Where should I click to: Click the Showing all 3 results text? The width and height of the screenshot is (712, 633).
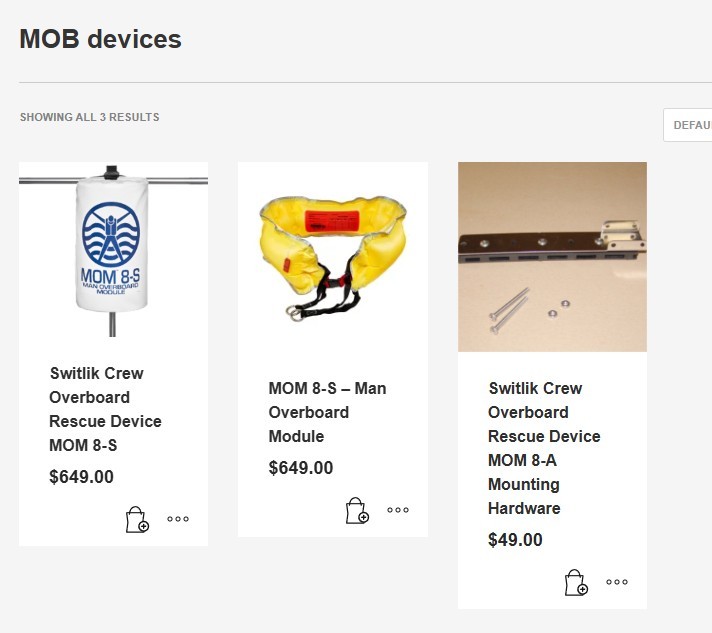point(89,117)
